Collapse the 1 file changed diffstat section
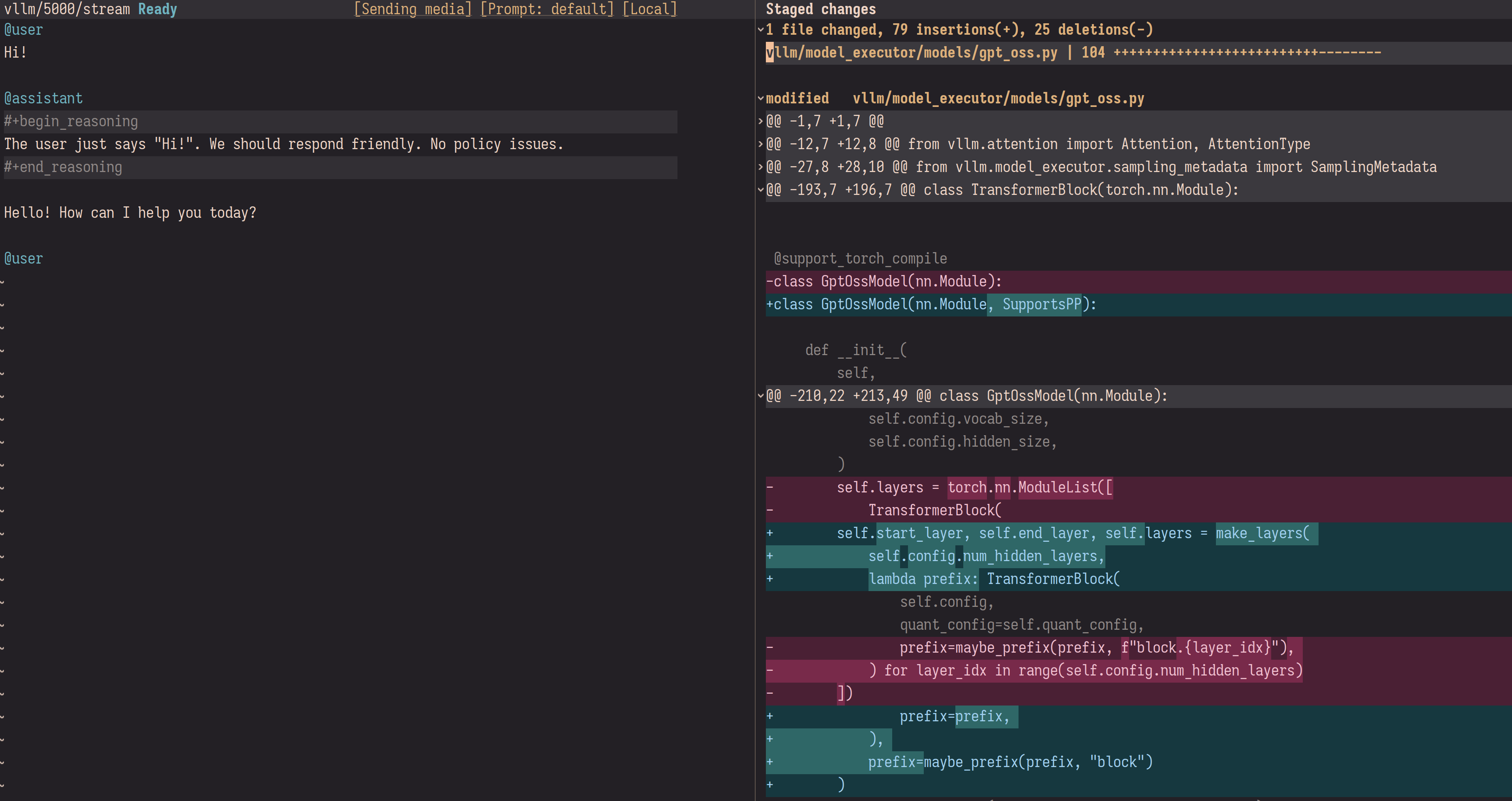The height and width of the screenshot is (801, 1512). tap(761, 29)
